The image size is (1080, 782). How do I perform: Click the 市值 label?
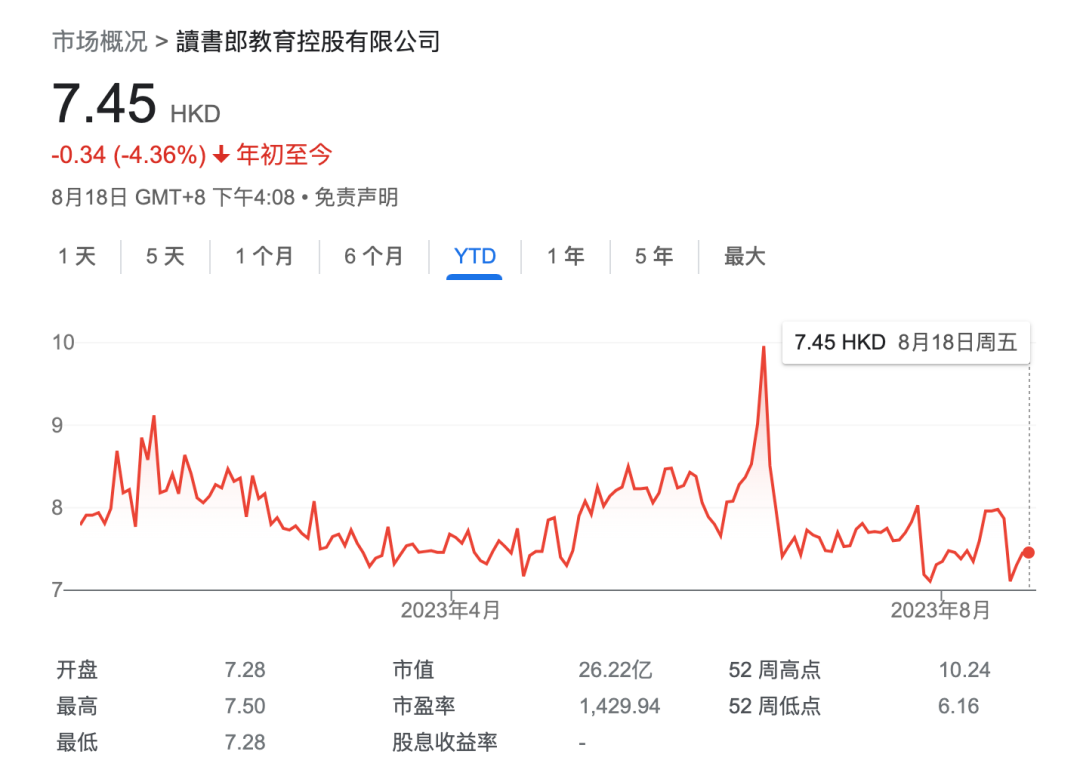pyautogui.click(x=413, y=670)
